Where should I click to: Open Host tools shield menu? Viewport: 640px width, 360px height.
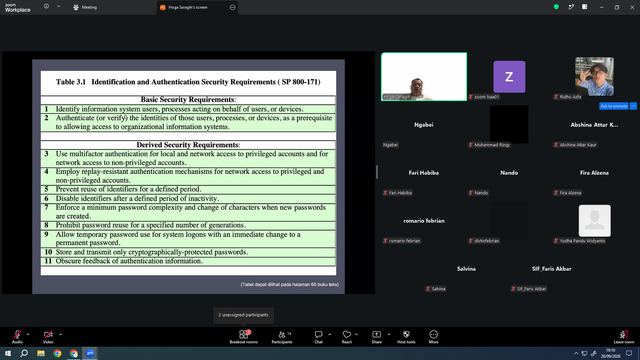coord(406,337)
